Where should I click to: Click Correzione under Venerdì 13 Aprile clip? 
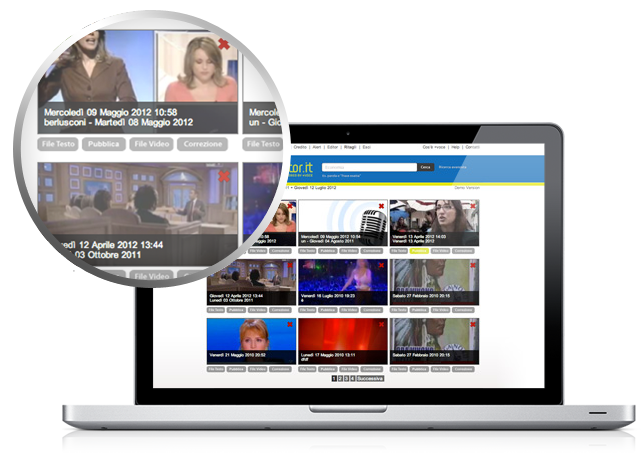click(464, 251)
